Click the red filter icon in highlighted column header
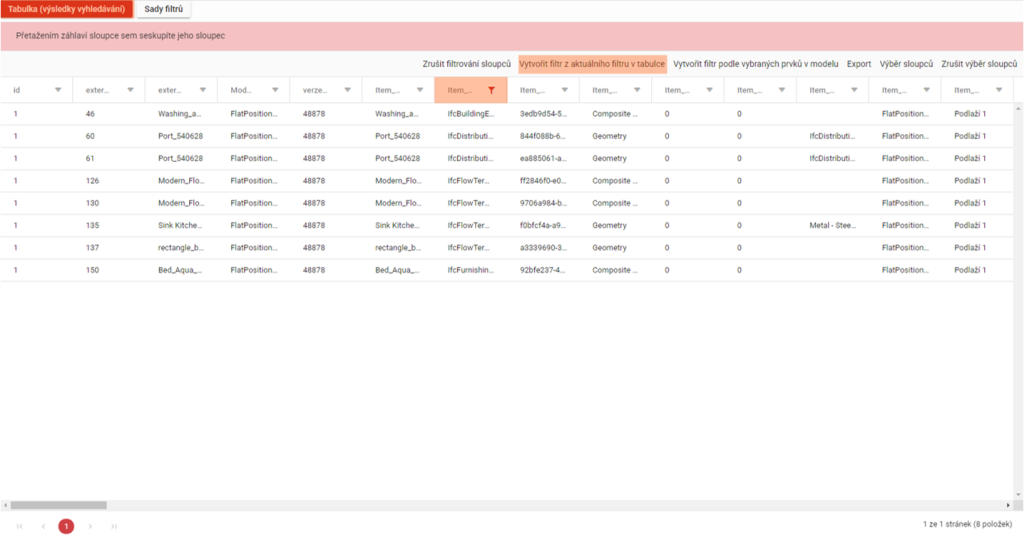1024x538 pixels. (x=491, y=90)
